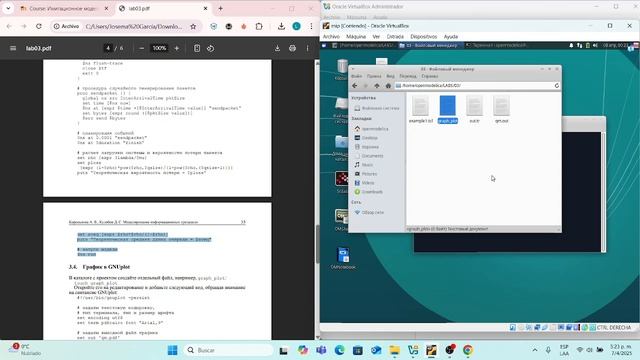Open Chrome downloads icon
The height and width of the screenshot is (360, 640).
click(x=281, y=26)
